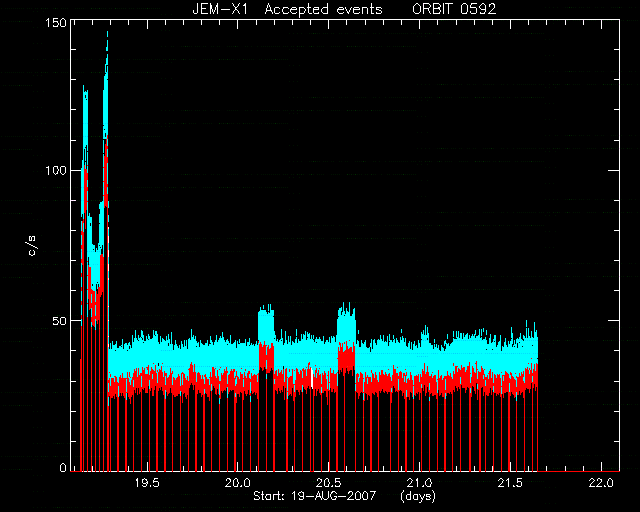
Task: Click the 21.0 x-axis tick label
Action: tap(420, 483)
